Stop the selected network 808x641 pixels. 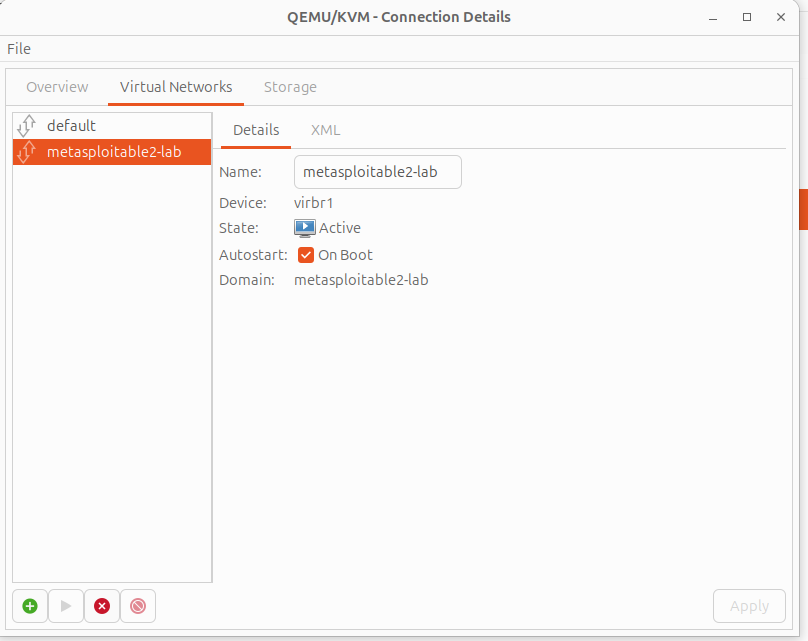coord(102,606)
